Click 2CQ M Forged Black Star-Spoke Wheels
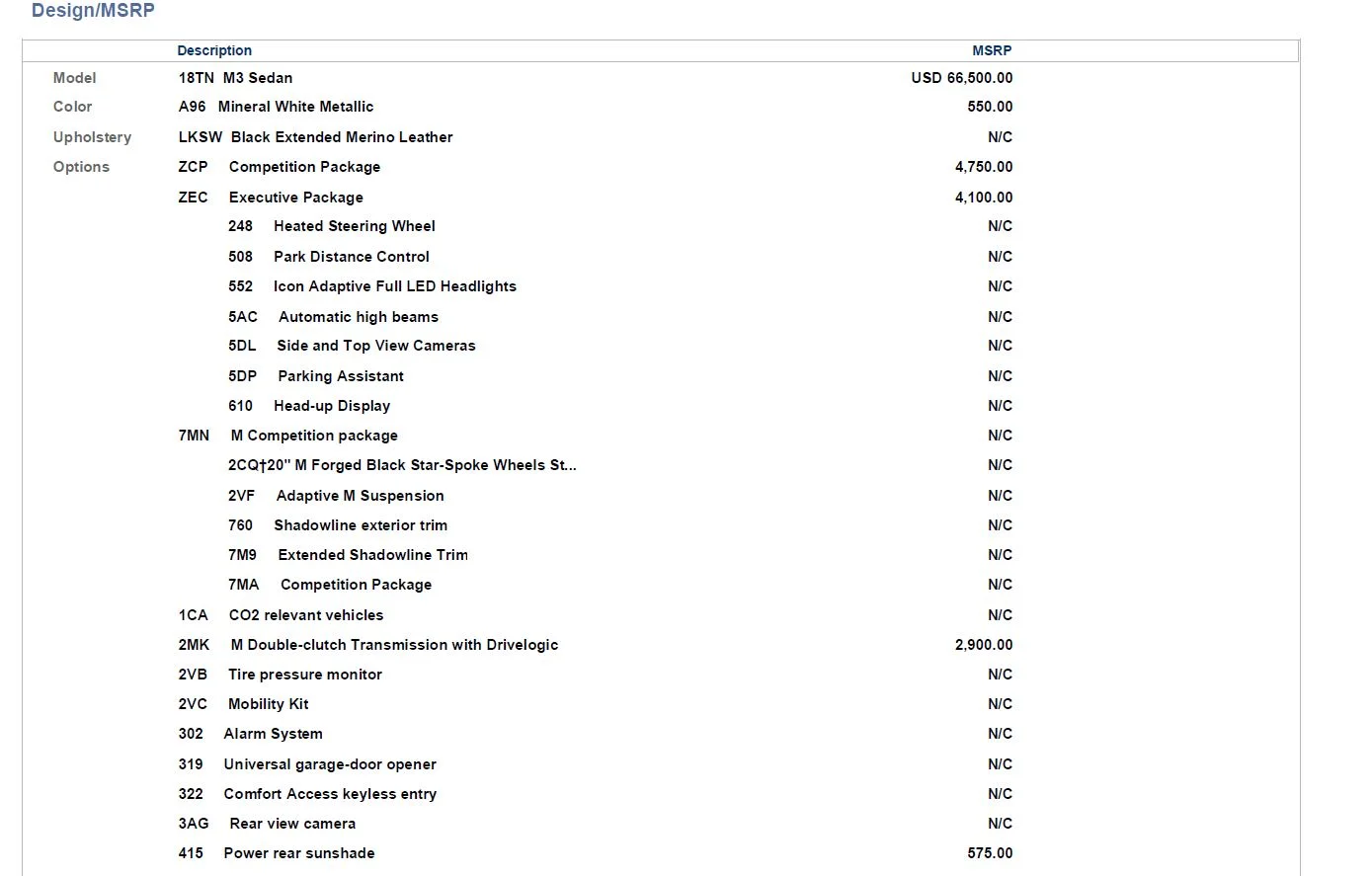Viewport: 1372px width, 876px height. coord(402,465)
